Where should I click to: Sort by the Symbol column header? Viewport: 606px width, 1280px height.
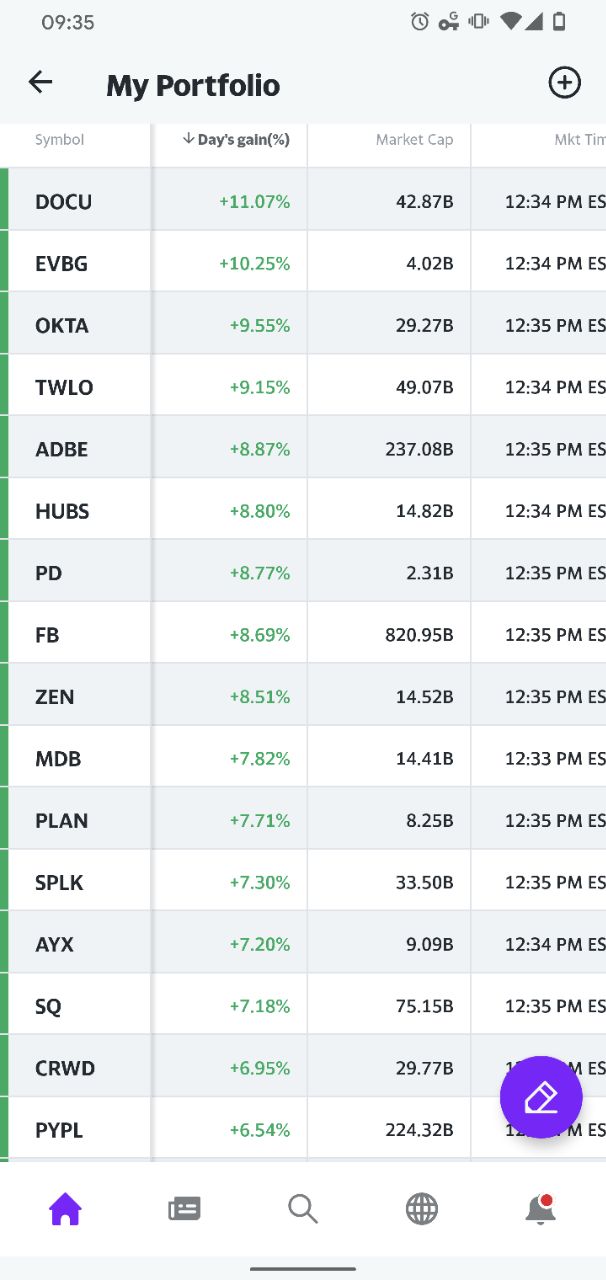[x=60, y=140]
